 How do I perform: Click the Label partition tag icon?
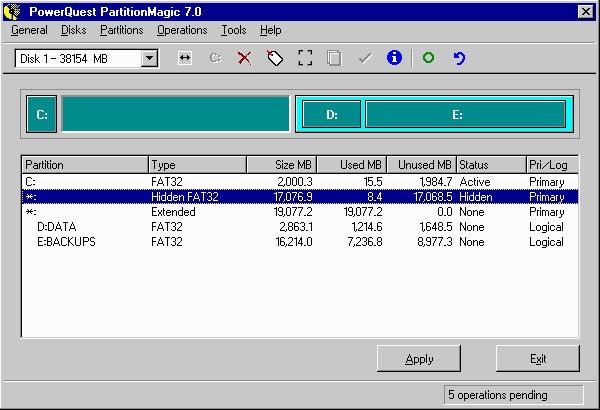point(274,59)
